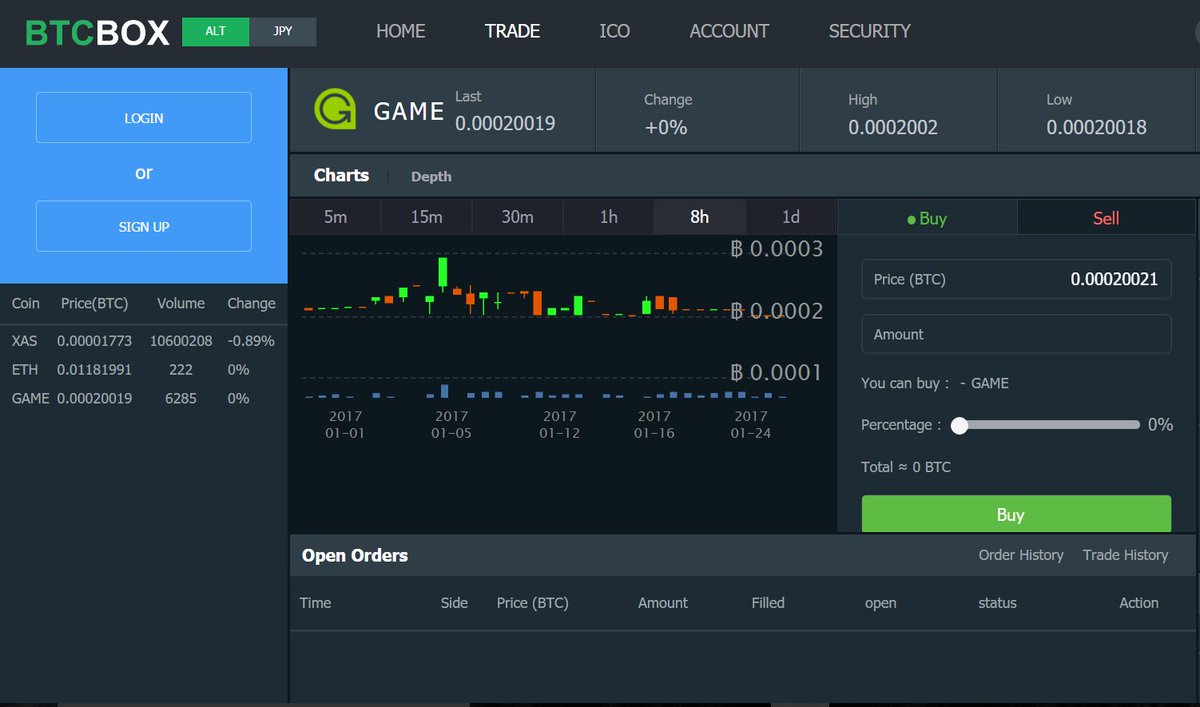Set chart interval to 1h
Viewport: 1200px width, 707px height.
[608, 217]
